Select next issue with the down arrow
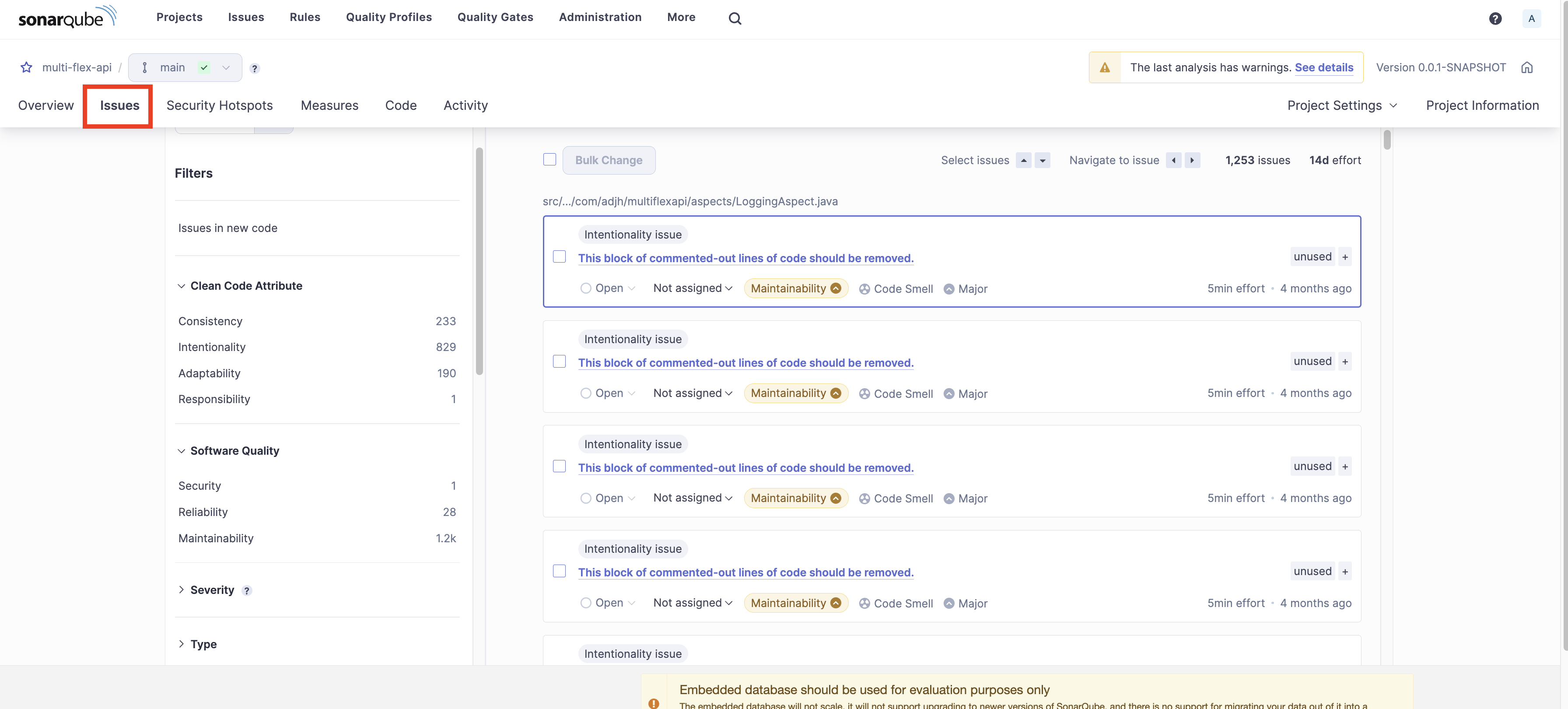Image resolution: width=1568 pixels, height=709 pixels. (x=1042, y=160)
